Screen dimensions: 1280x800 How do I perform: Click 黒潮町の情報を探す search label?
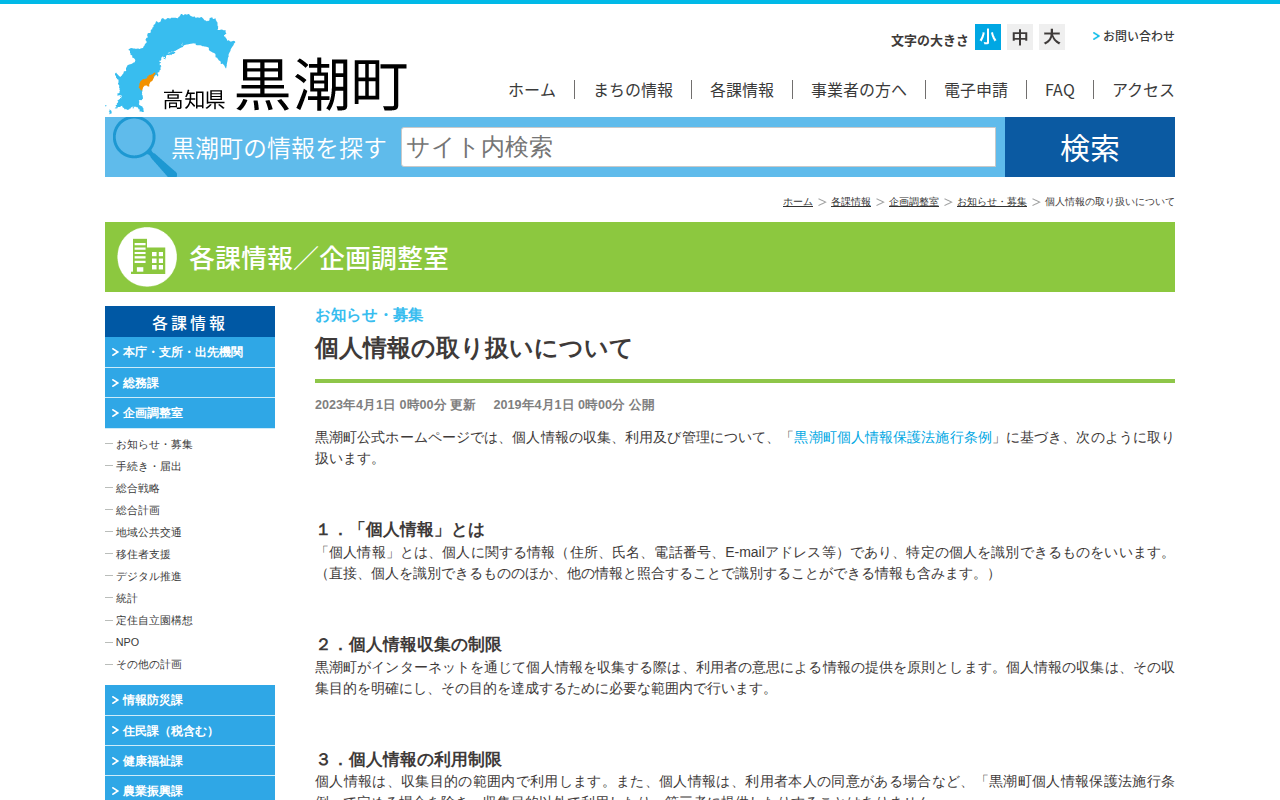pyautogui.click(x=279, y=148)
